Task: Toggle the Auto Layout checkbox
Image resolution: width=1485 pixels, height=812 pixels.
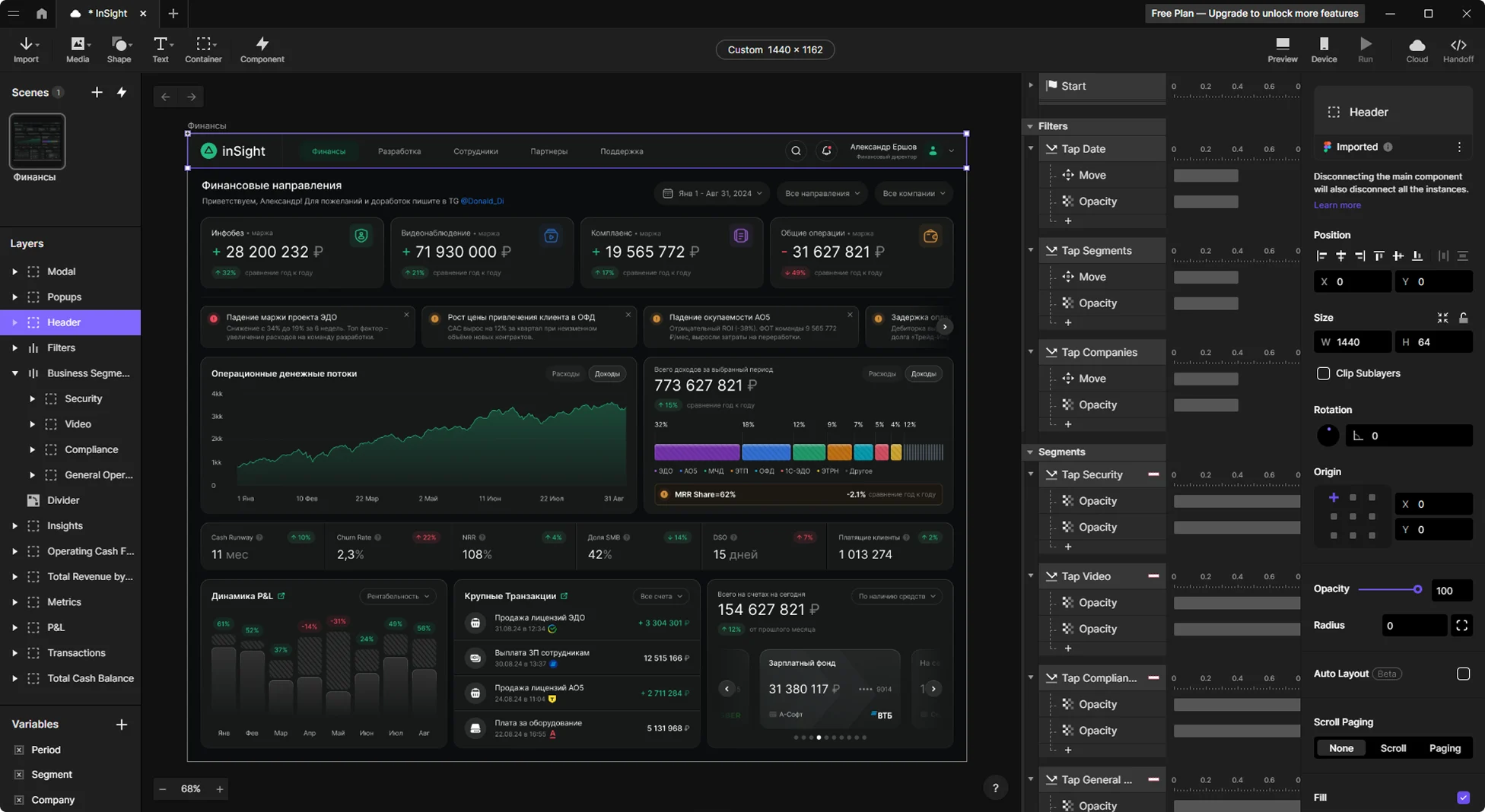Action: coord(1463,674)
